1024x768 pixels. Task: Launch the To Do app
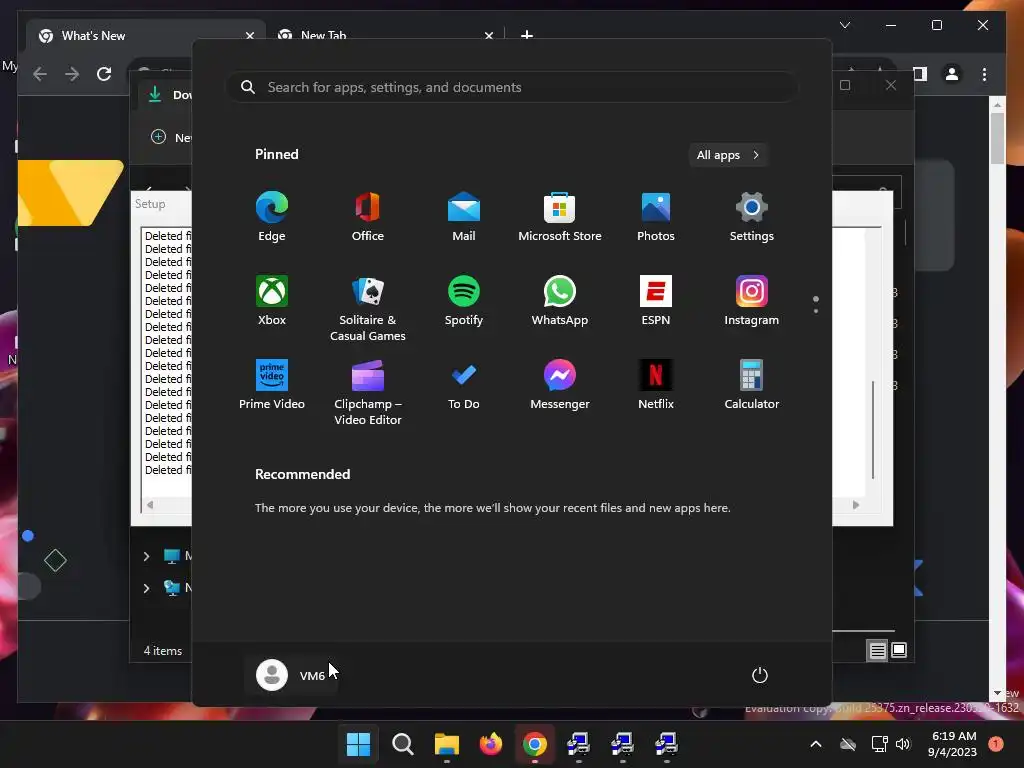point(464,385)
